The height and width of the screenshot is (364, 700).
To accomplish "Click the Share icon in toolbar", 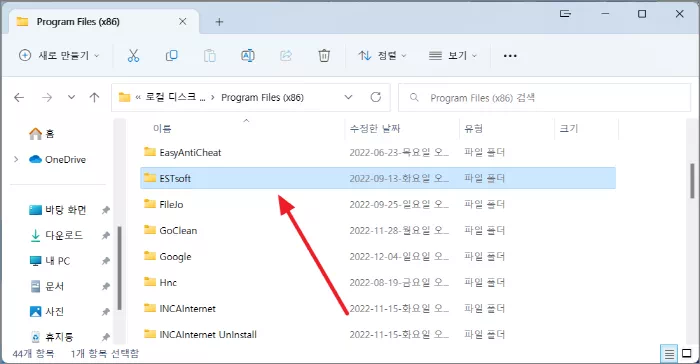I will click(286, 56).
